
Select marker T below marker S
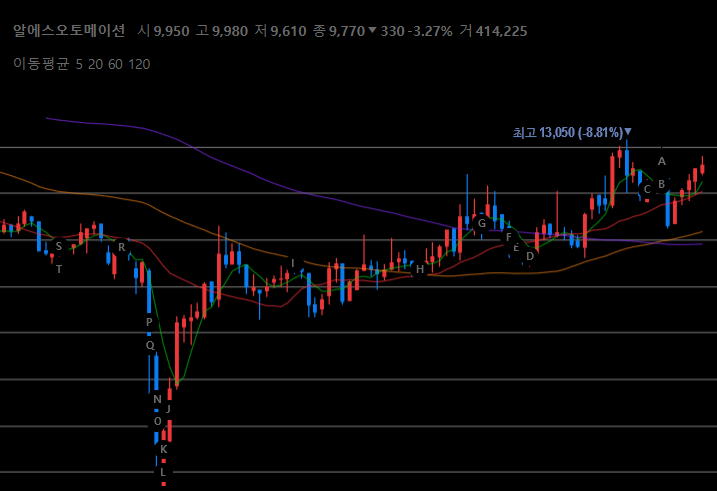tap(59, 269)
